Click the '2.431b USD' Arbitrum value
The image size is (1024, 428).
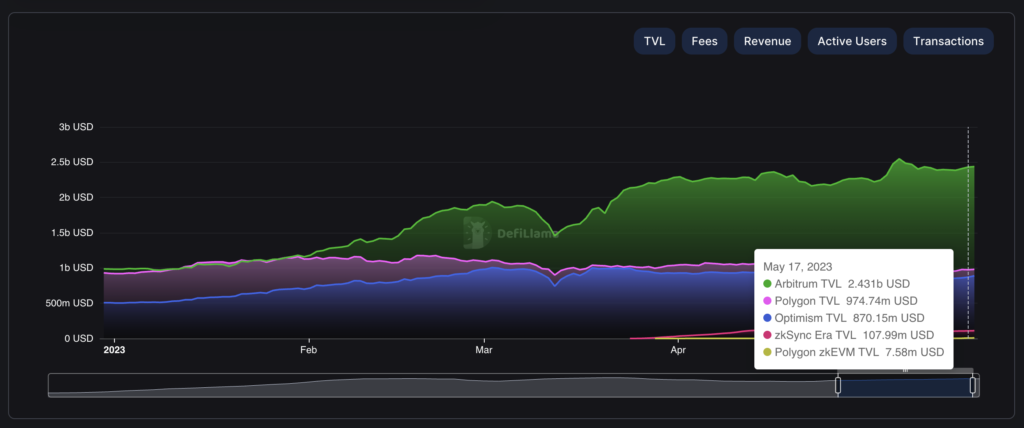click(x=878, y=284)
